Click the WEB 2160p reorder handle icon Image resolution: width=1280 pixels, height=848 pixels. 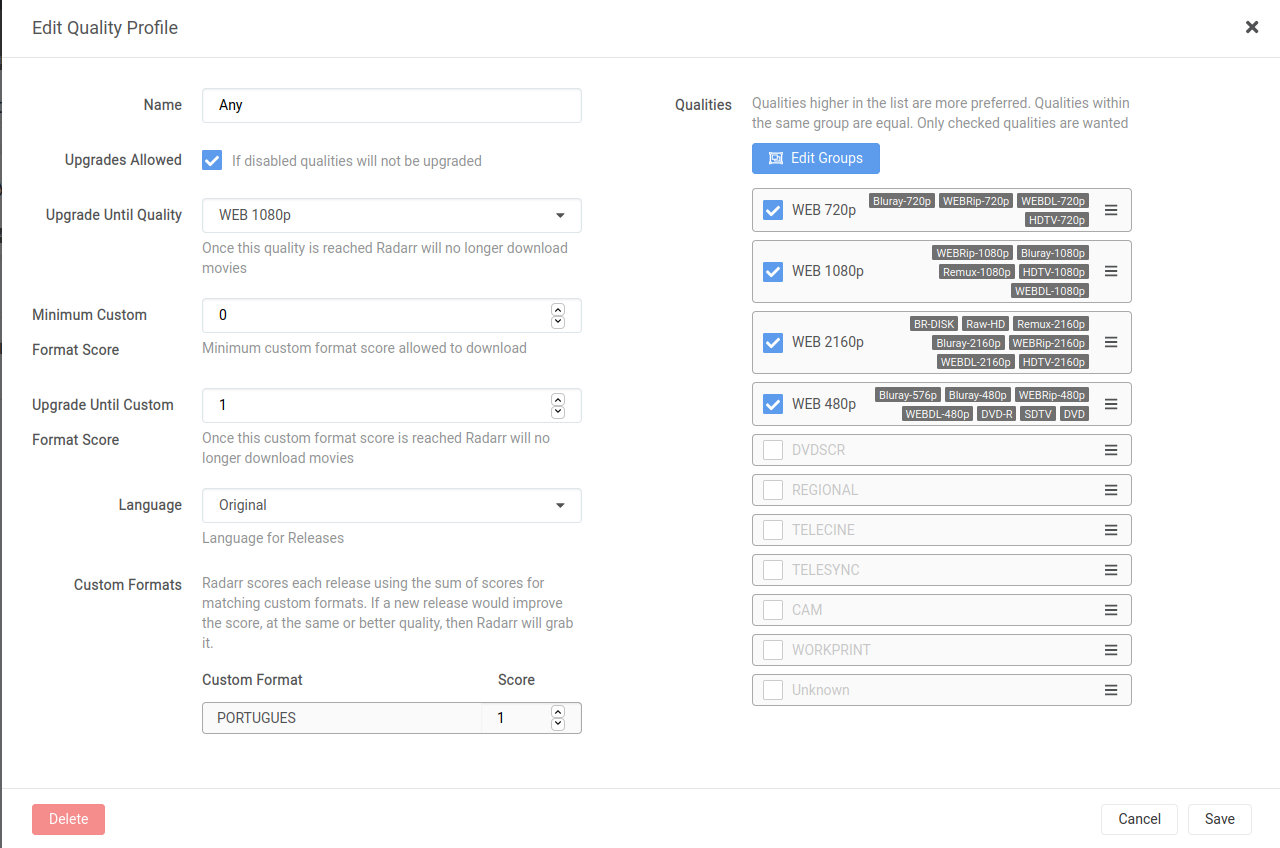tap(1110, 342)
